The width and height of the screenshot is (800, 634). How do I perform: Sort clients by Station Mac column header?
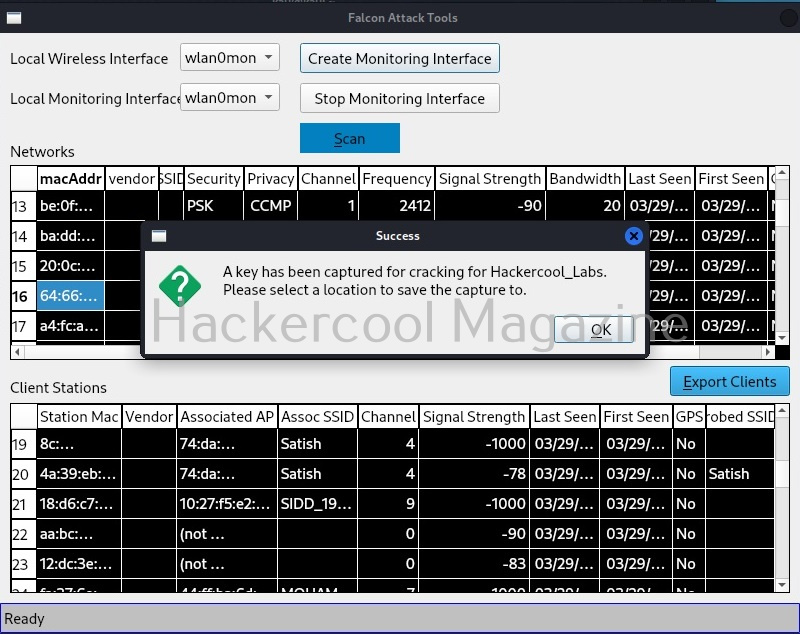pos(79,417)
